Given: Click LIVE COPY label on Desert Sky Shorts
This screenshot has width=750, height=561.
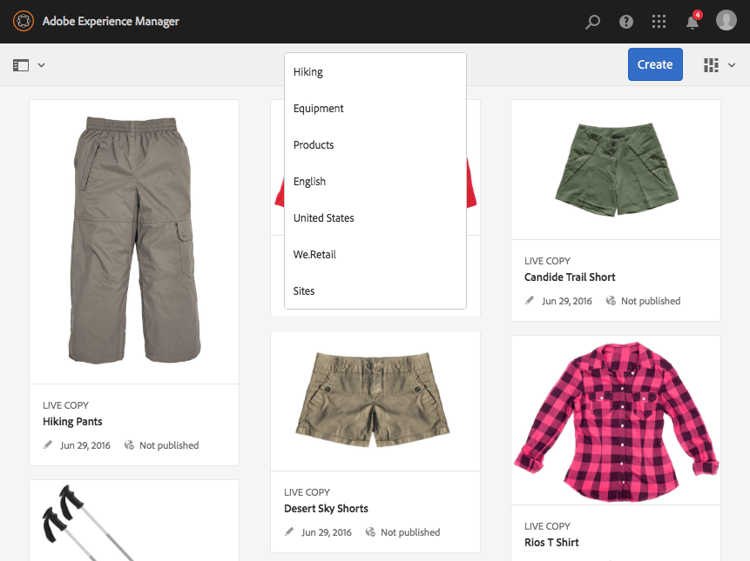Looking at the screenshot, I should click(x=307, y=493).
